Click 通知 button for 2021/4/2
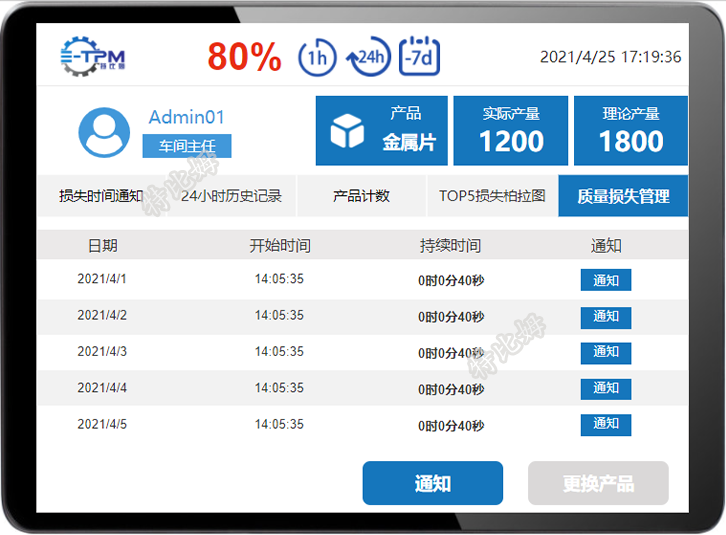726x535 pixels. click(x=606, y=317)
